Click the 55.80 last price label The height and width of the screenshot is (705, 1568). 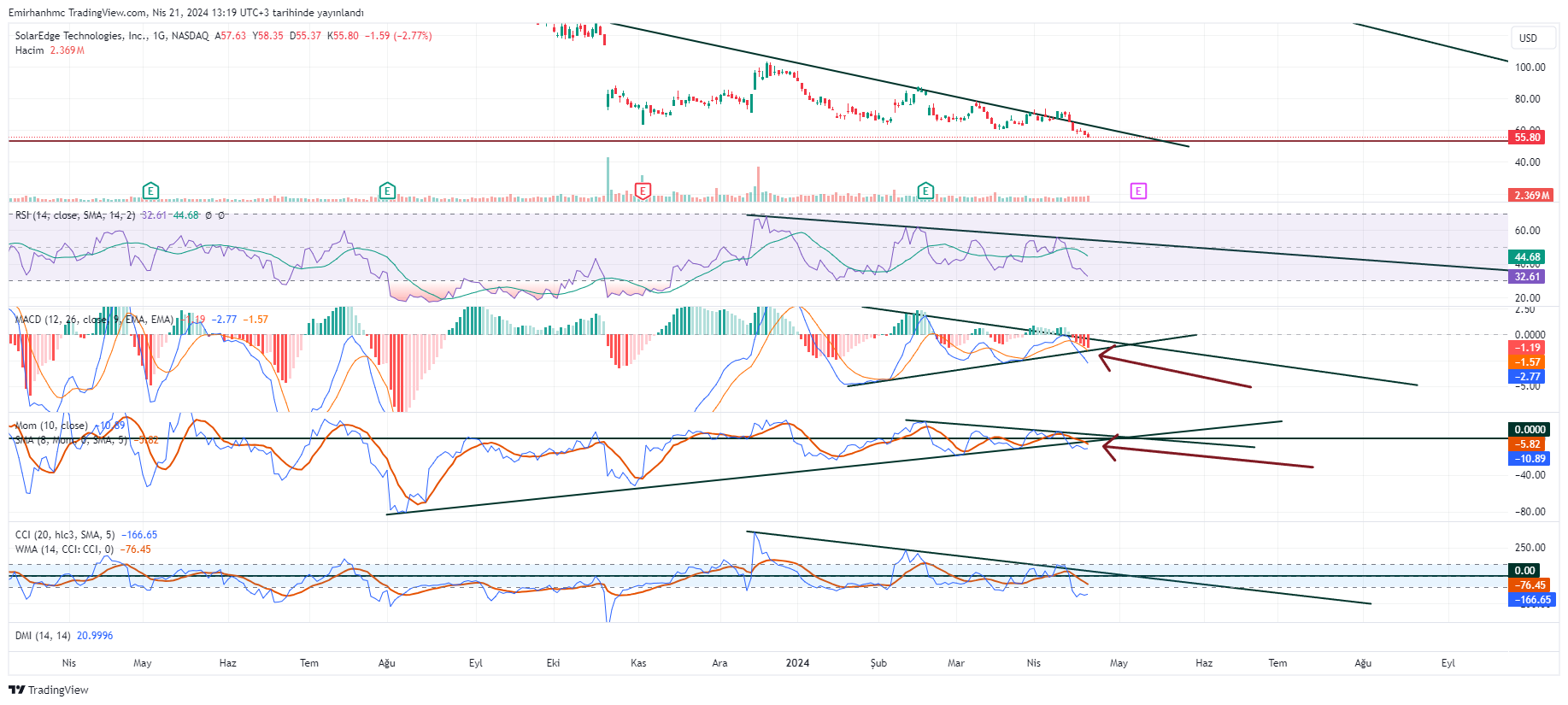pos(1527,137)
